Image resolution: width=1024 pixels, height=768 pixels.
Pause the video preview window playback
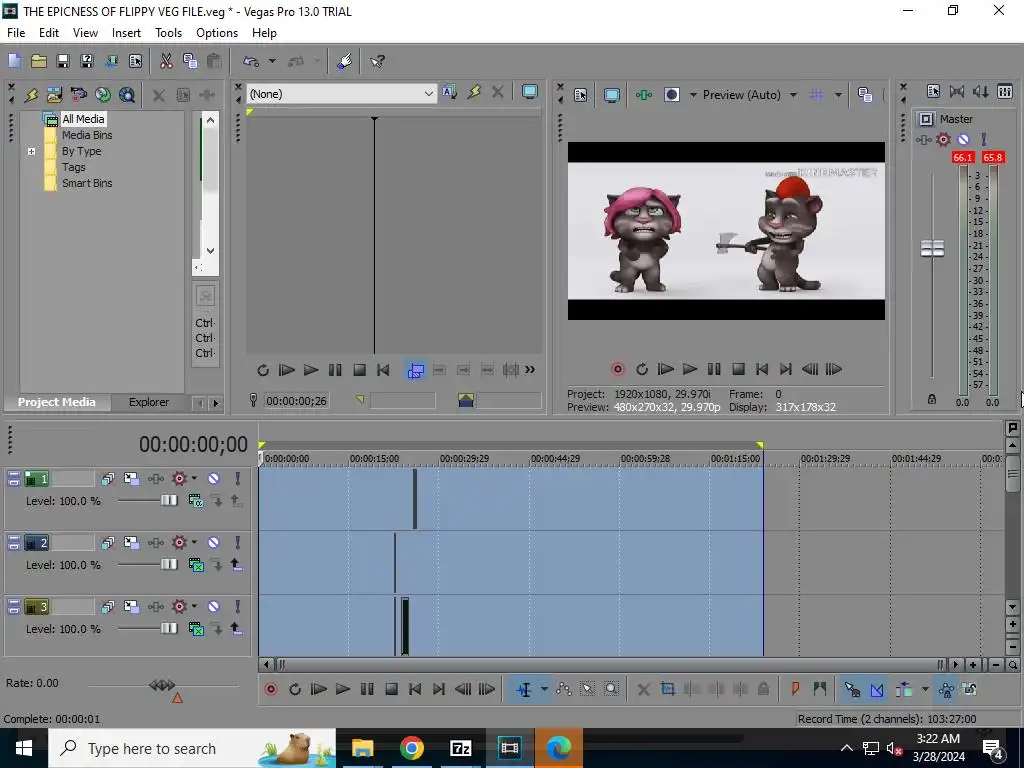(714, 369)
